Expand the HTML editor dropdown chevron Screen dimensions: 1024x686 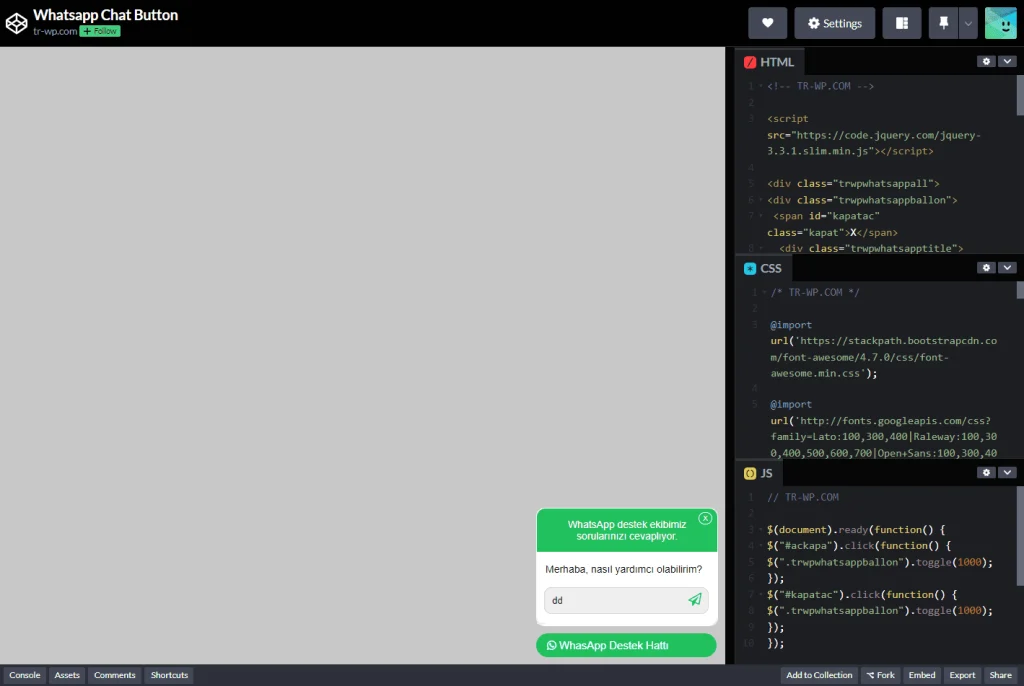tap(1007, 61)
